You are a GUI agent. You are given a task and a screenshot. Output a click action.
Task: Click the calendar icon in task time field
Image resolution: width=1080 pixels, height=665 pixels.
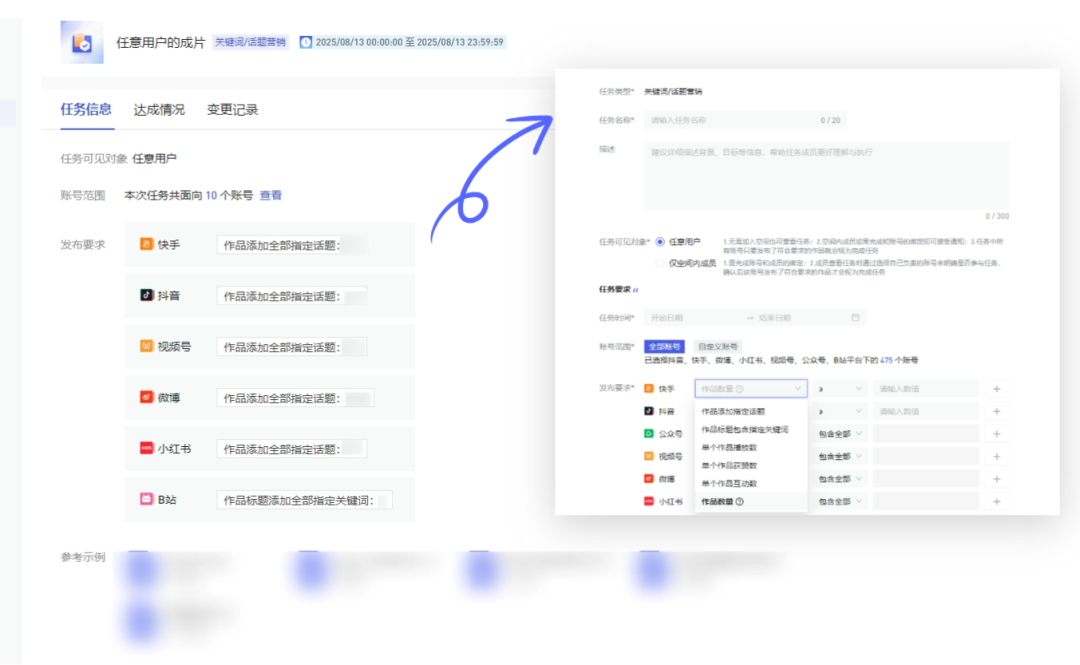[855, 318]
